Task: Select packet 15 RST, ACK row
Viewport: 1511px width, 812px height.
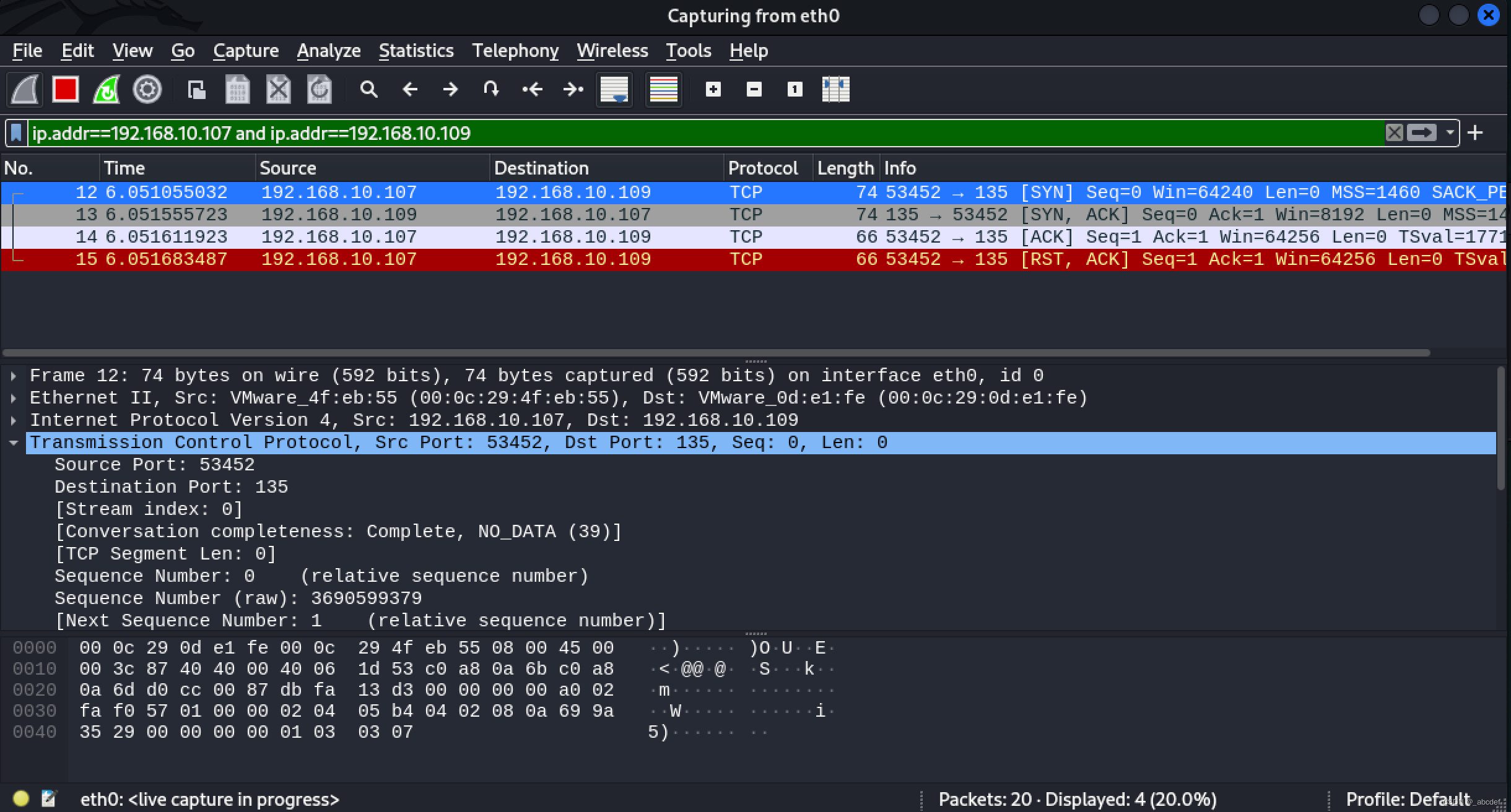Action: click(754, 259)
